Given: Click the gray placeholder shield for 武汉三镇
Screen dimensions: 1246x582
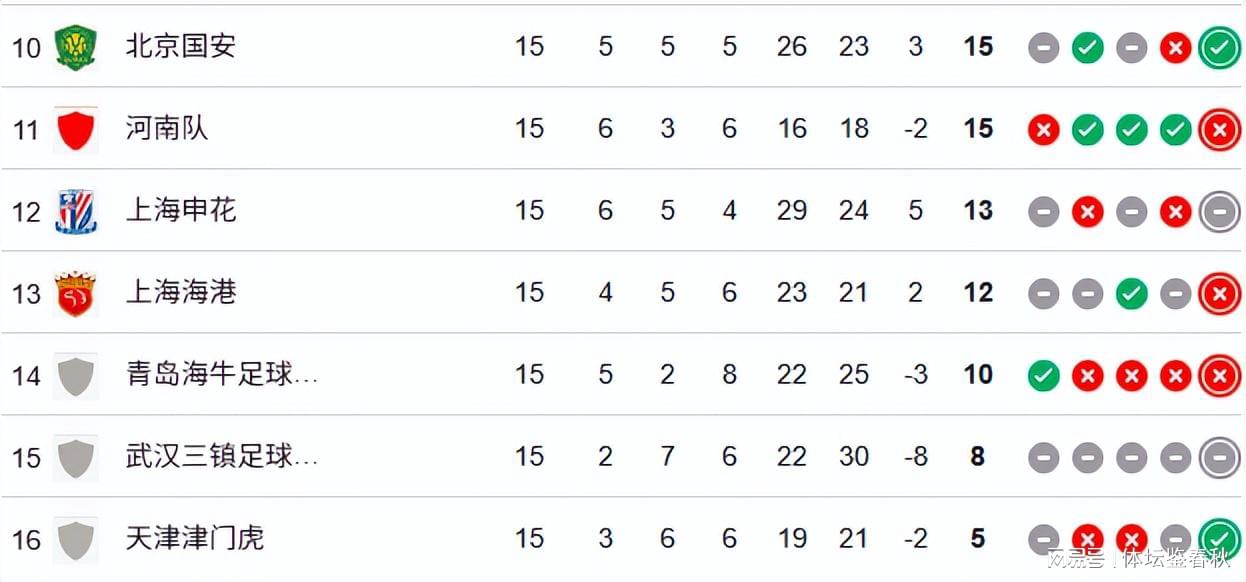Looking at the screenshot, I should coord(75,458).
